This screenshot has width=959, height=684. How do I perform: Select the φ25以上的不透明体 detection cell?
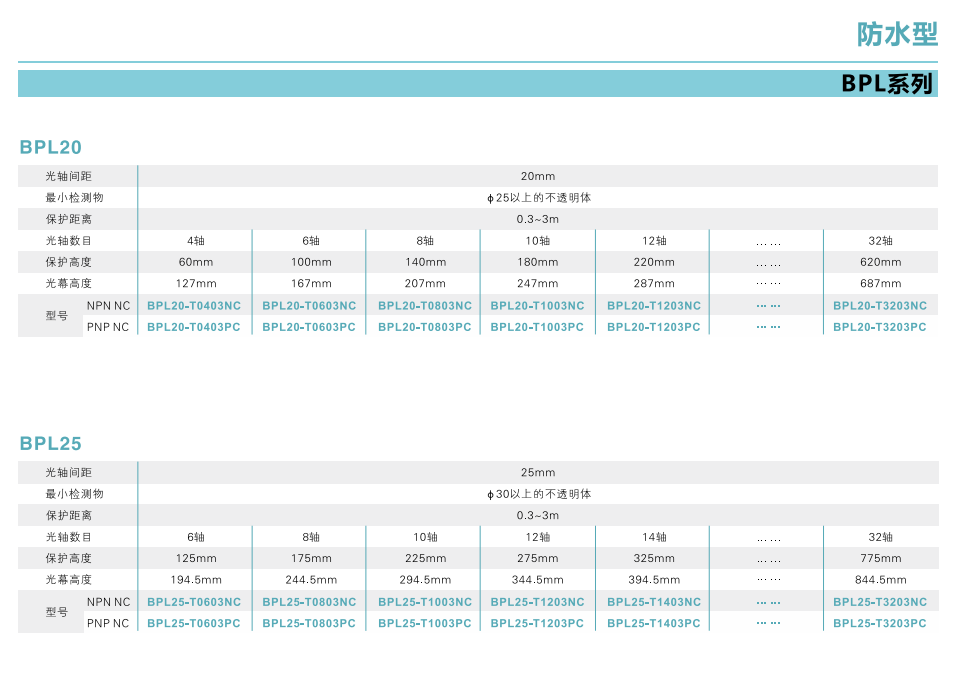coord(538,198)
